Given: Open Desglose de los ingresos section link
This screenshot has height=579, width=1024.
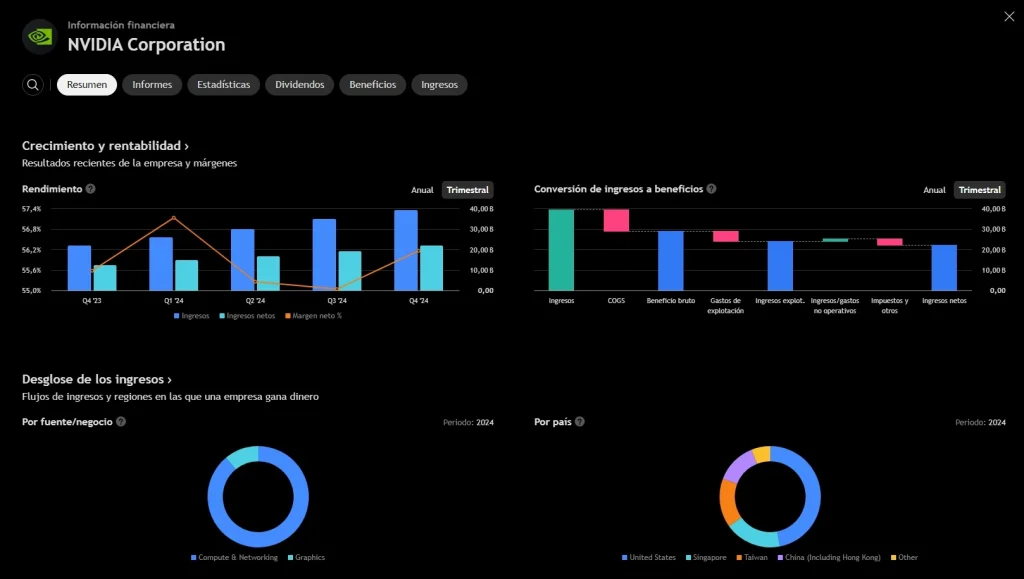Looking at the screenshot, I should point(97,379).
